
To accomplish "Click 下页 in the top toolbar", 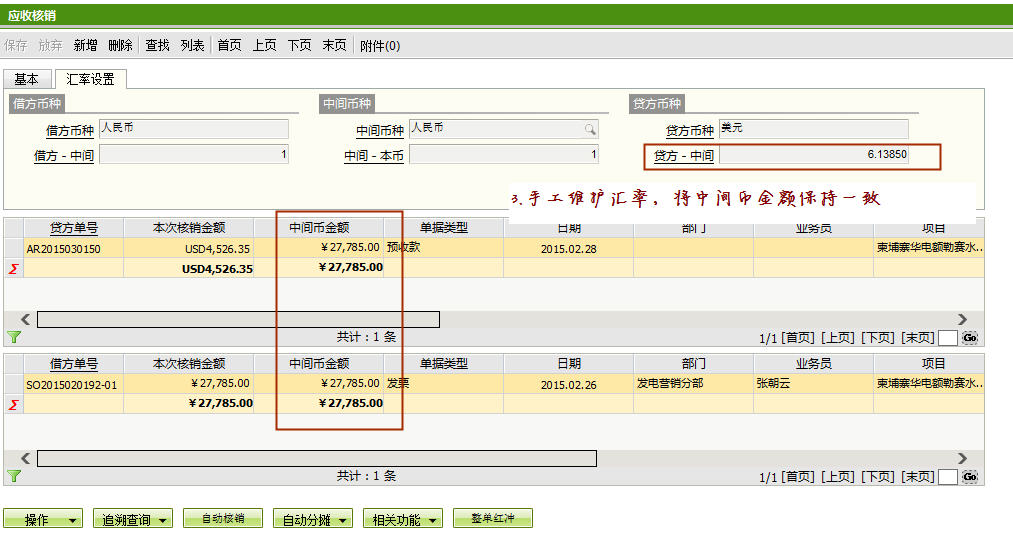I will pos(299,45).
